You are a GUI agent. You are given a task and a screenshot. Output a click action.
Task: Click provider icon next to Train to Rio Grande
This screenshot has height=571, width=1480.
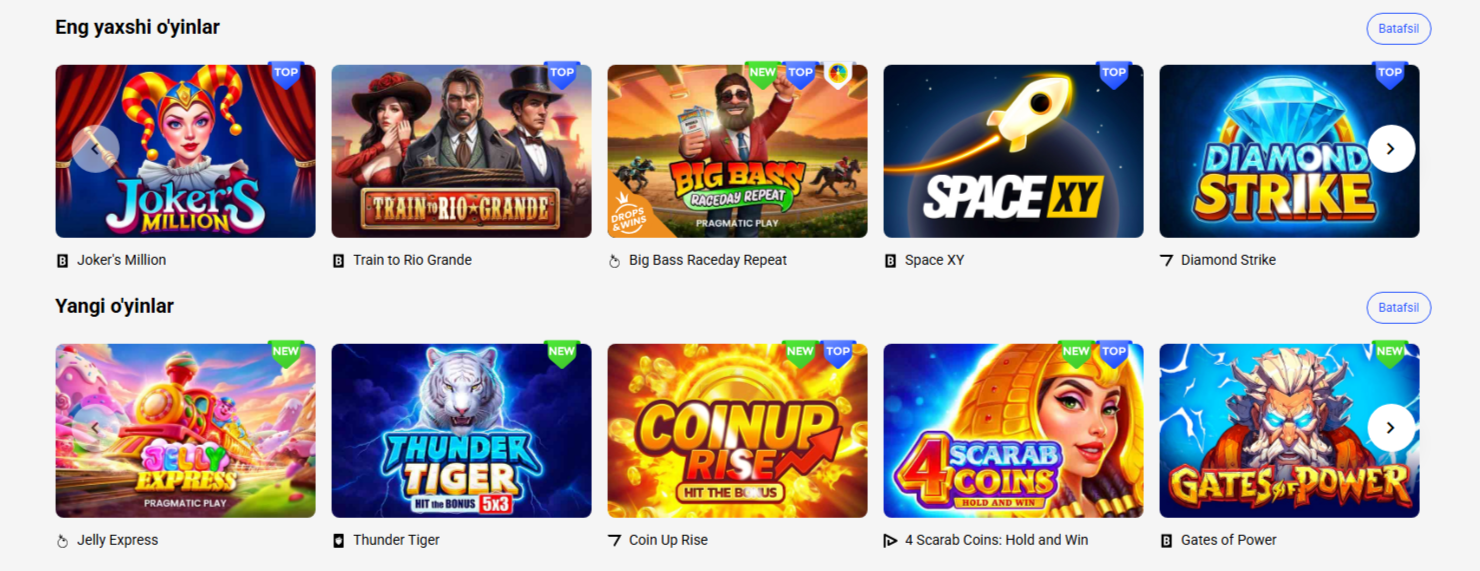click(x=339, y=261)
